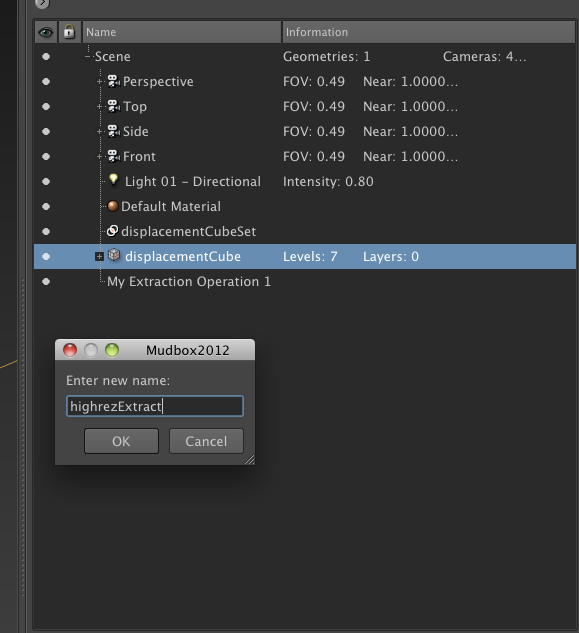
Task: Click the Top camera icon
Action: click(x=113, y=106)
